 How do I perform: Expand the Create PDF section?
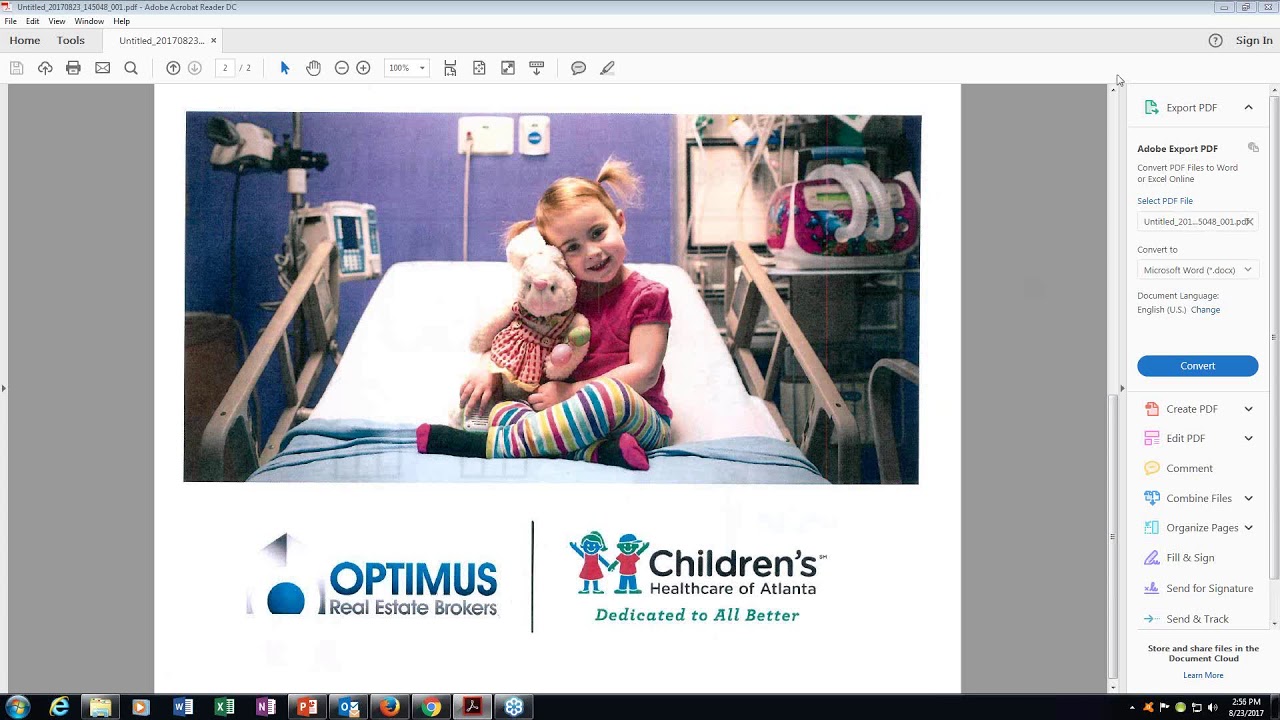click(1248, 409)
